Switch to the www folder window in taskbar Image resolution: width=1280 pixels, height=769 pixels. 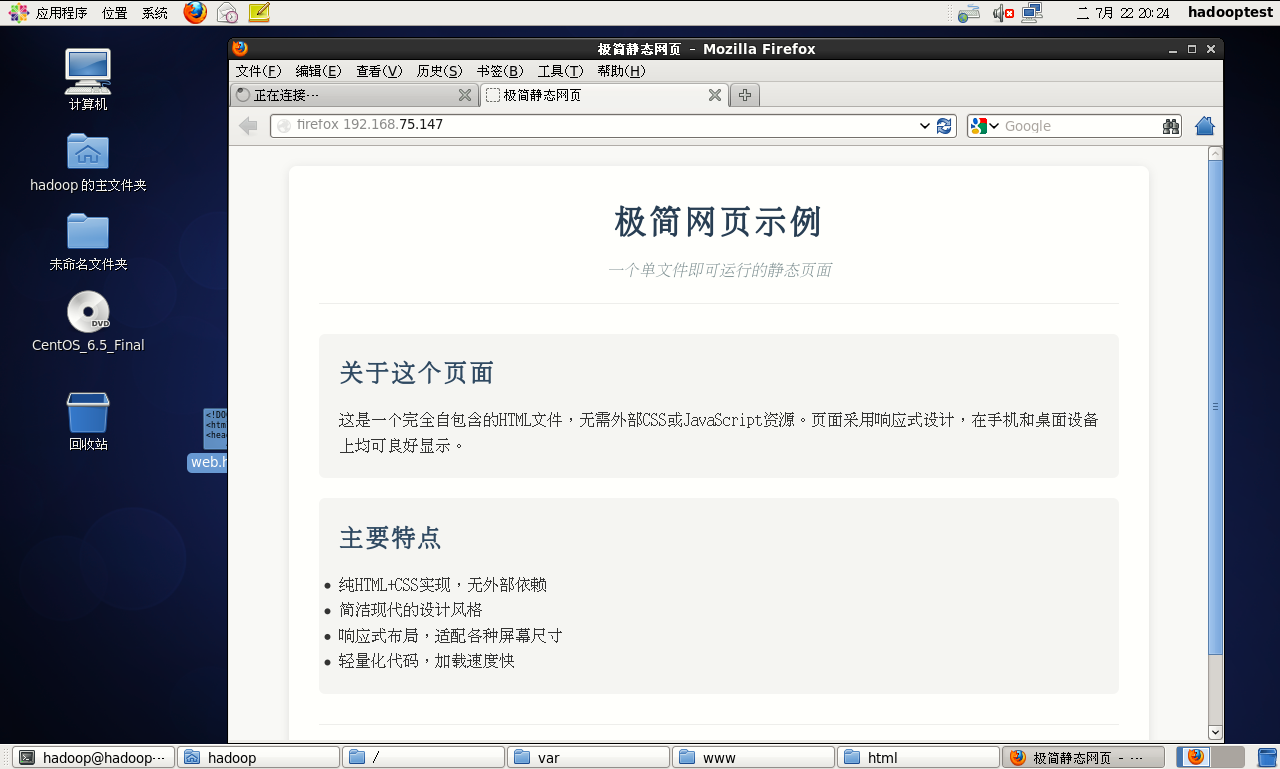(753, 758)
